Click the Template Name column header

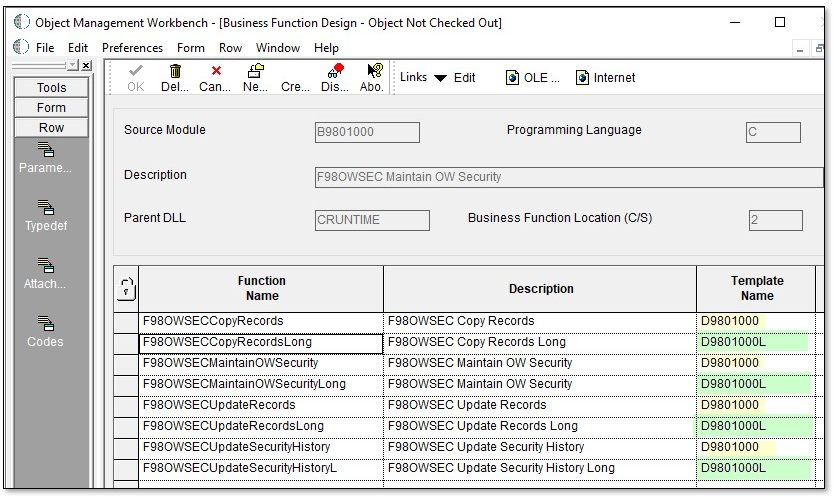756,288
